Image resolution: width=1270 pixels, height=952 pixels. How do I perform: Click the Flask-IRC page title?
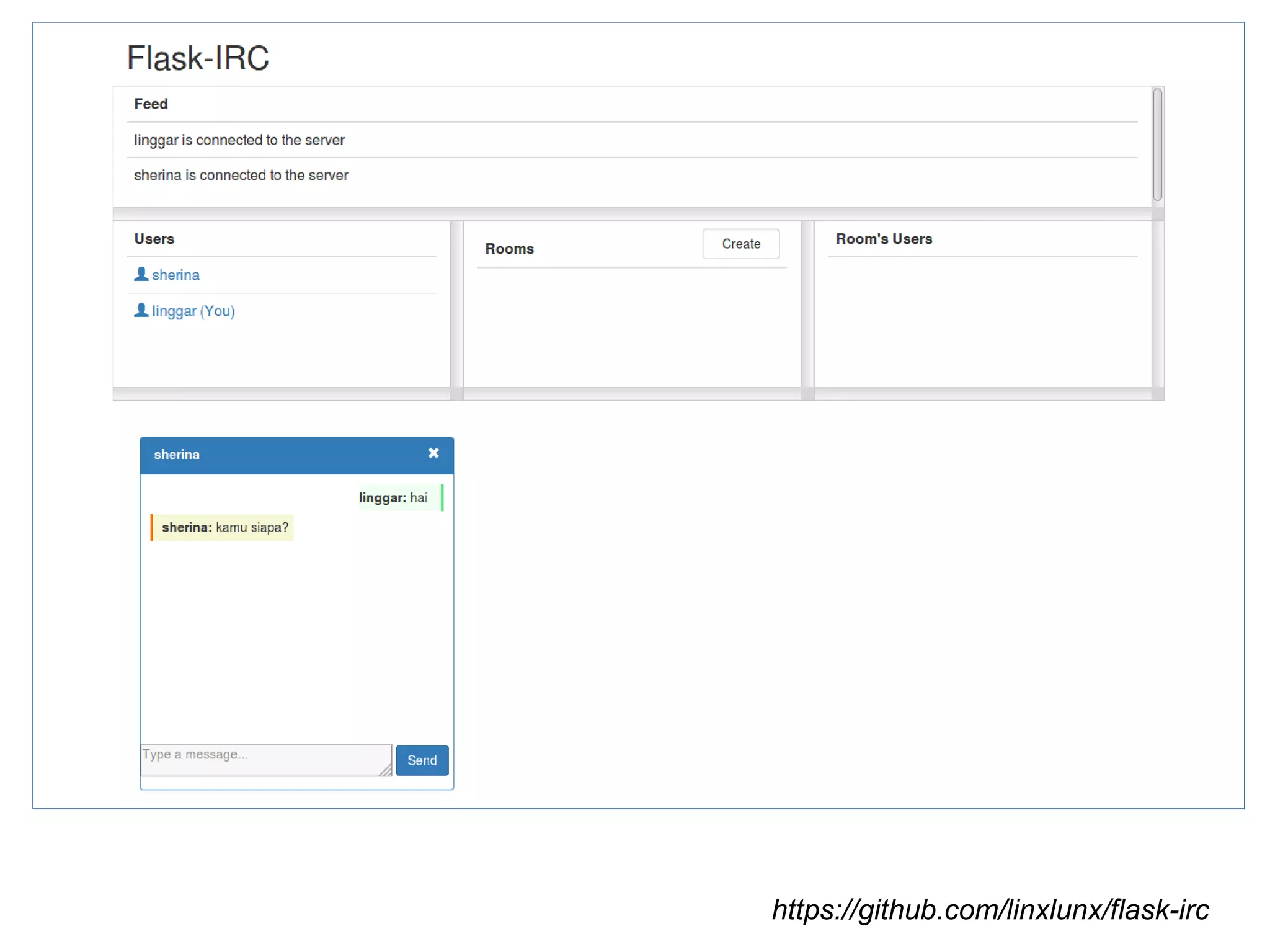tap(198, 58)
